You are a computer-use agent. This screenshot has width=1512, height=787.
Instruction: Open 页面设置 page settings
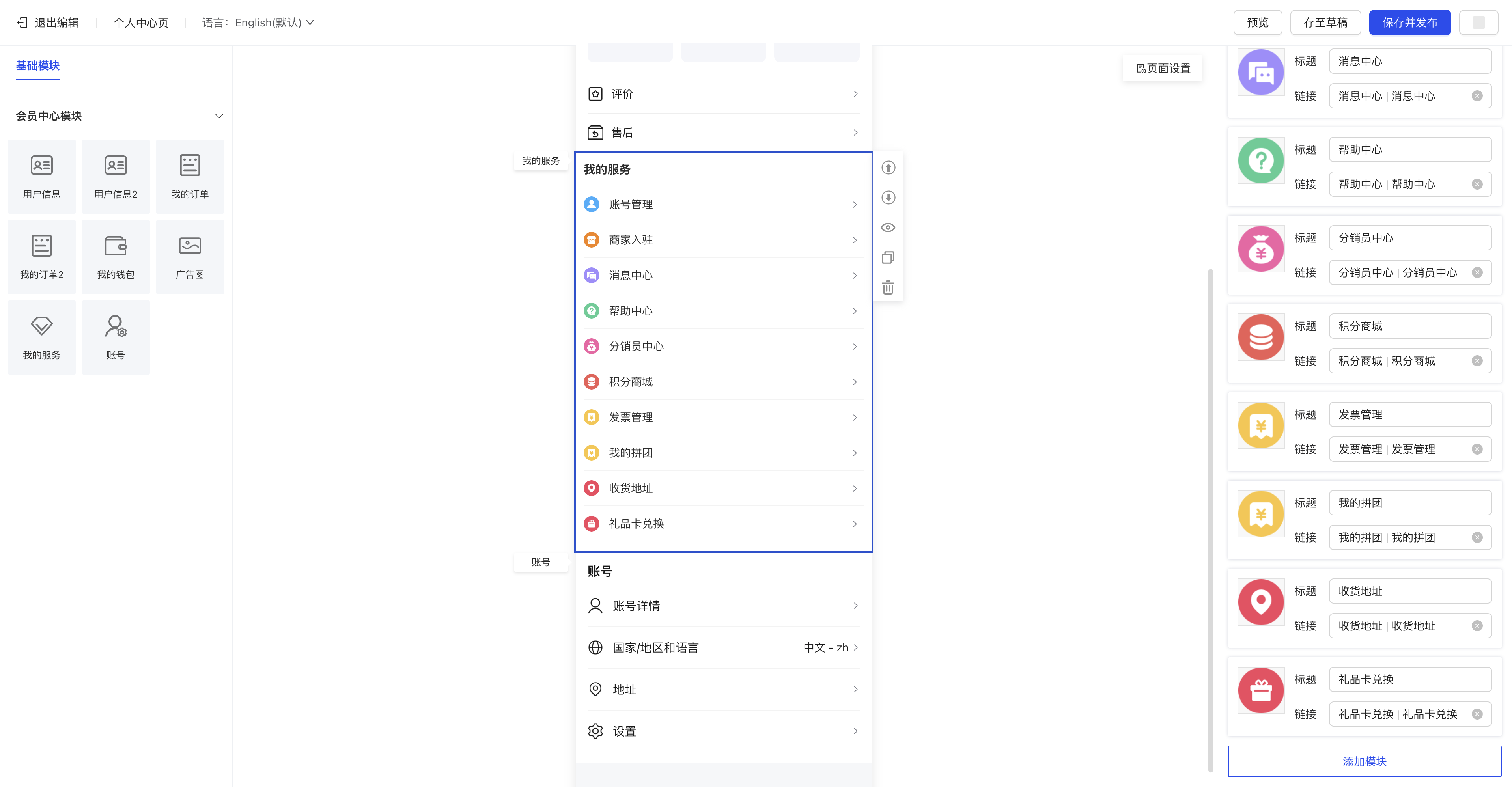click(x=1163, y=69)
